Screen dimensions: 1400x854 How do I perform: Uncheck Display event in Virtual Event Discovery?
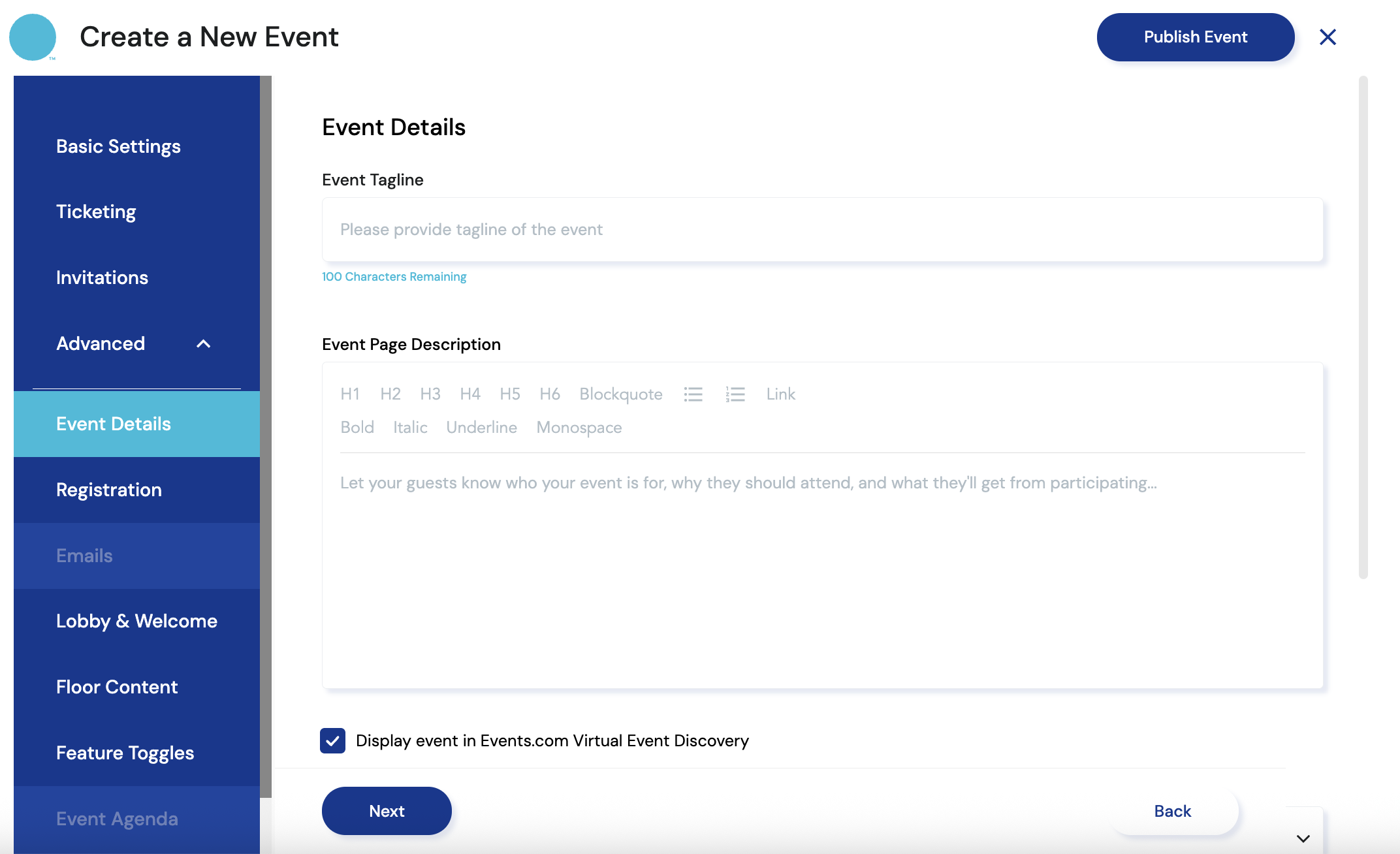(333, 741)
